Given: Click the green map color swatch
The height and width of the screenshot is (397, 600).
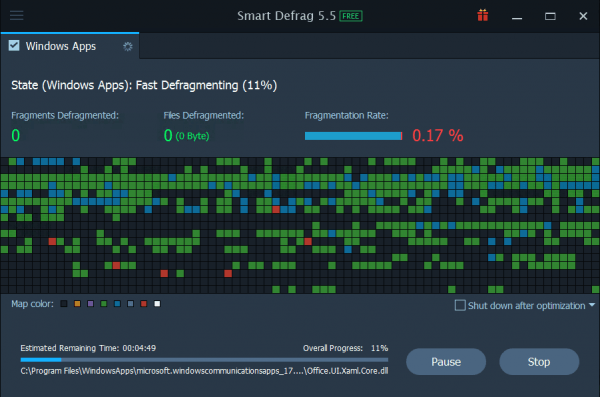Looking at the screenshot, I should [104, 304].
